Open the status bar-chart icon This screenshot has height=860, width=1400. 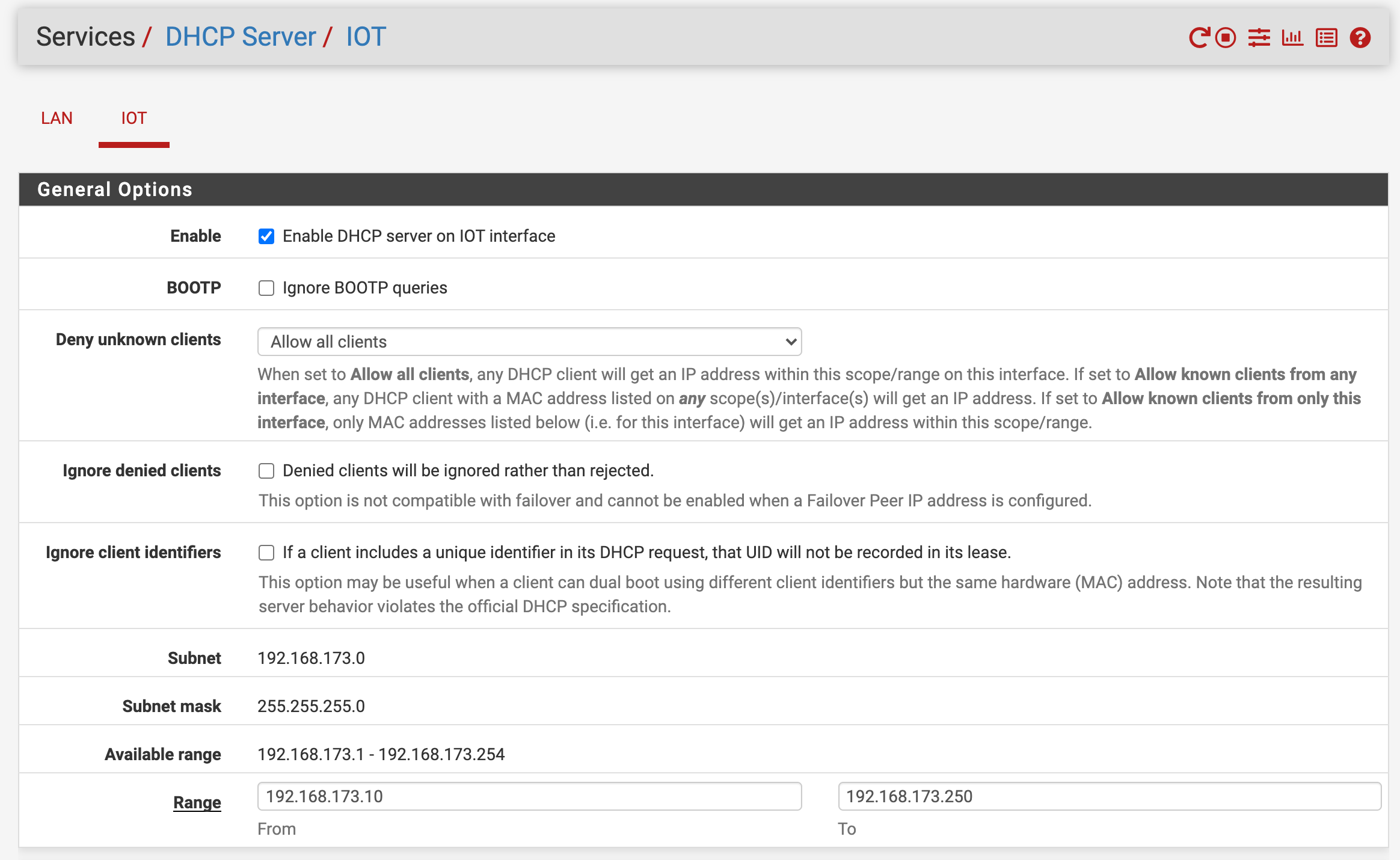click(1292, 38)
